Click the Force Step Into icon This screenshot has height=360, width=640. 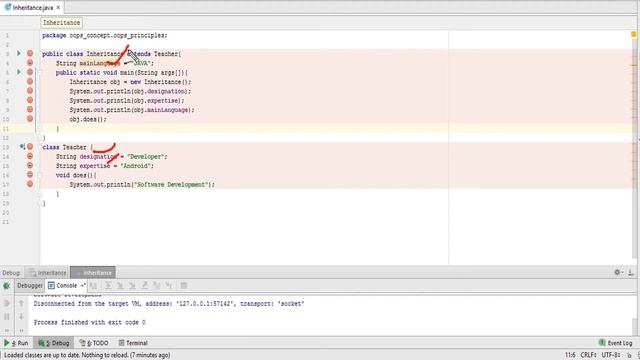pyautogui.click(x=132, y=286)
